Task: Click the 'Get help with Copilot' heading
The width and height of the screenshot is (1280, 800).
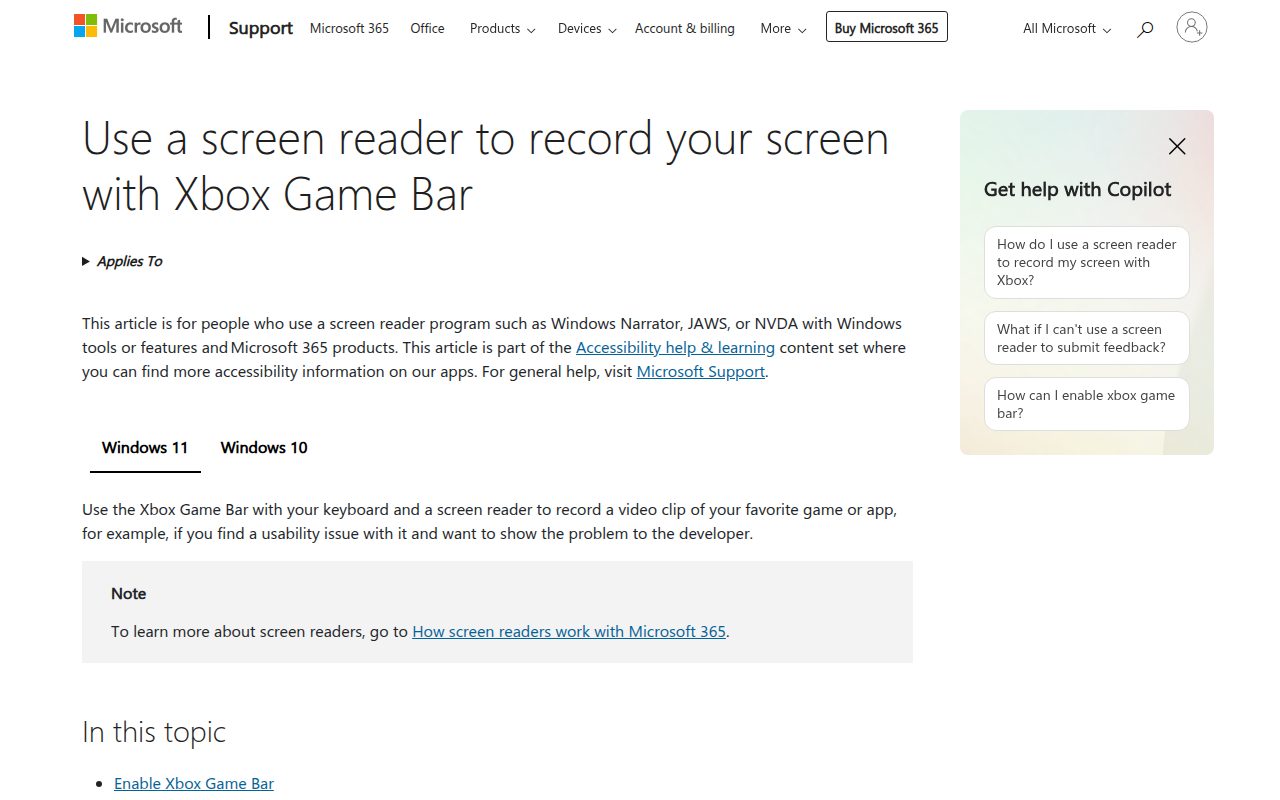Action: coord(1077,189)
